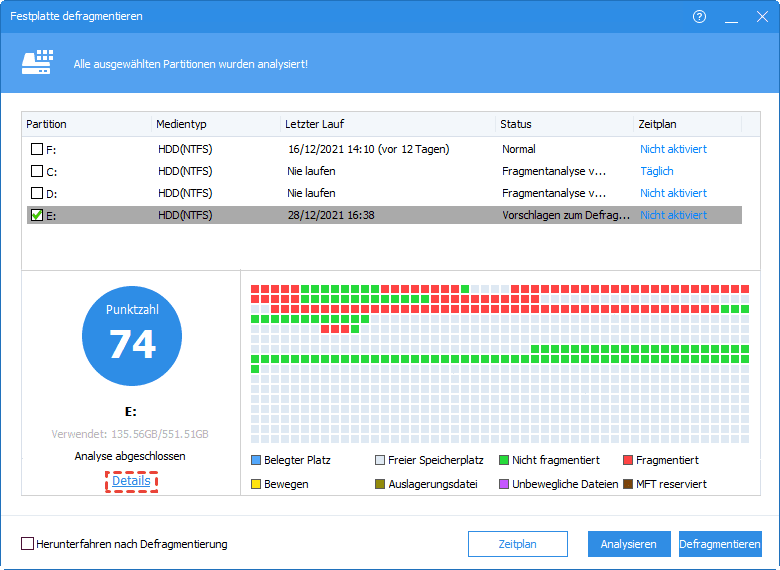The width and height of the screenshot is (780, 570).
Task: Select D: row Fragmentanalyse status cell
Action: (x=554, y=193)
